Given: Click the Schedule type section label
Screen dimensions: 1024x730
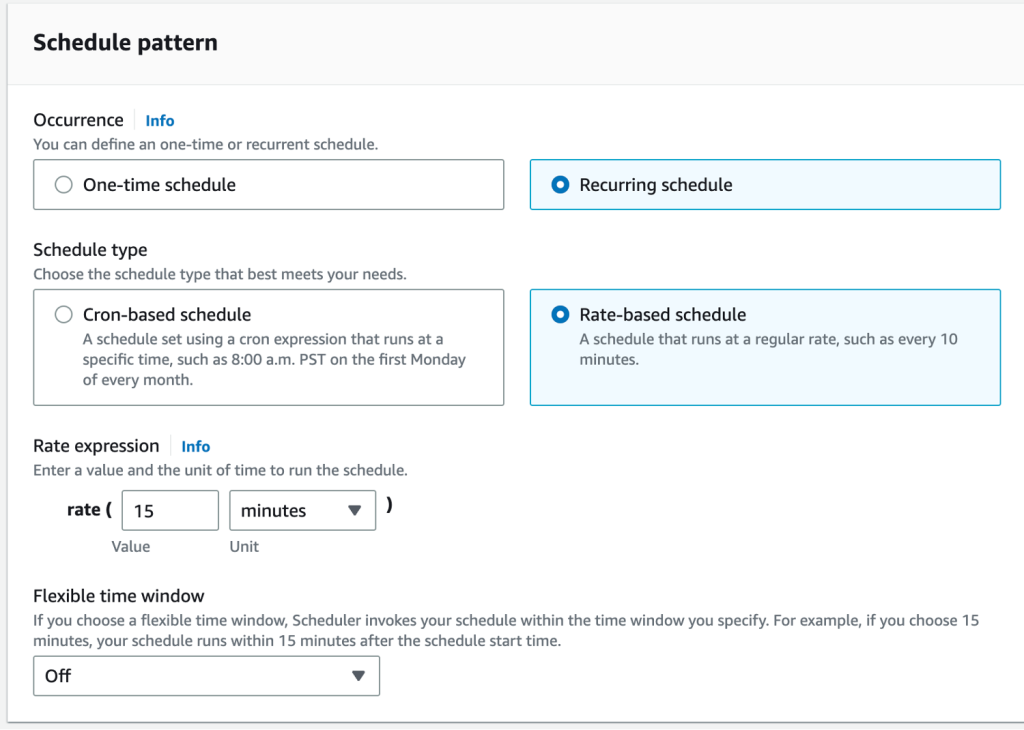Looking at the screenshot, I should coord(90,250).
